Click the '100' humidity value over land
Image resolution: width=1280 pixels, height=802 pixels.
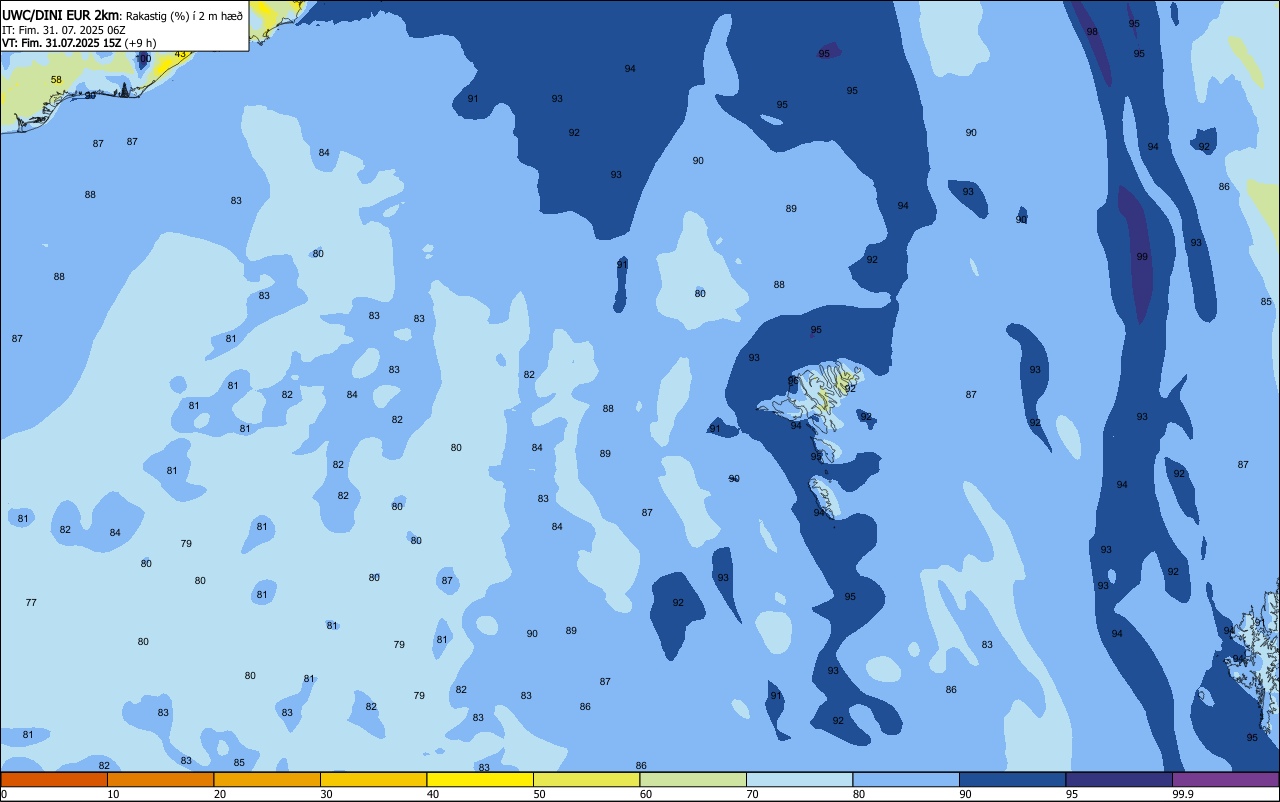point(144,59)
